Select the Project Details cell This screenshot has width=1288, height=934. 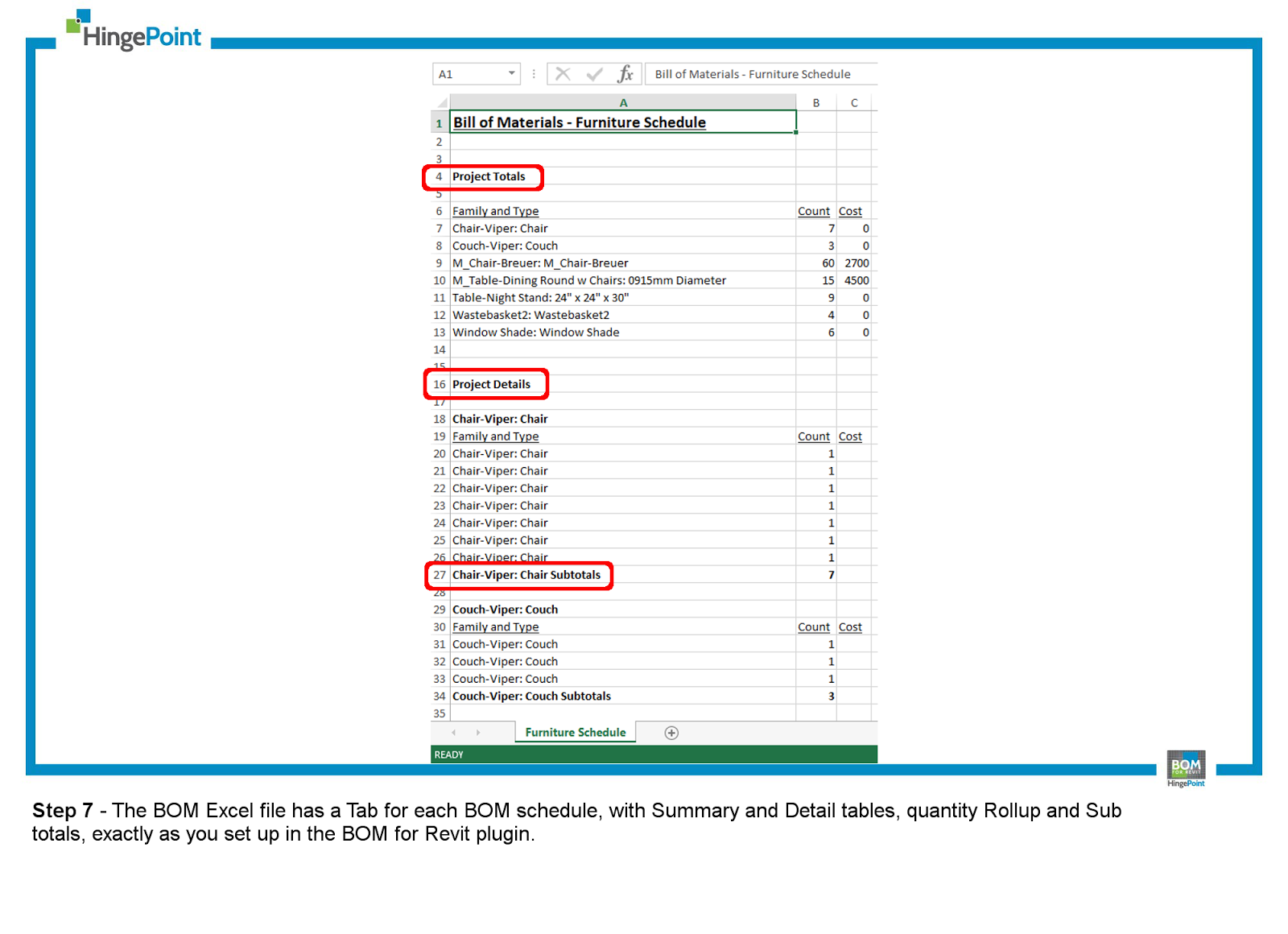click(x=491, y=384)
